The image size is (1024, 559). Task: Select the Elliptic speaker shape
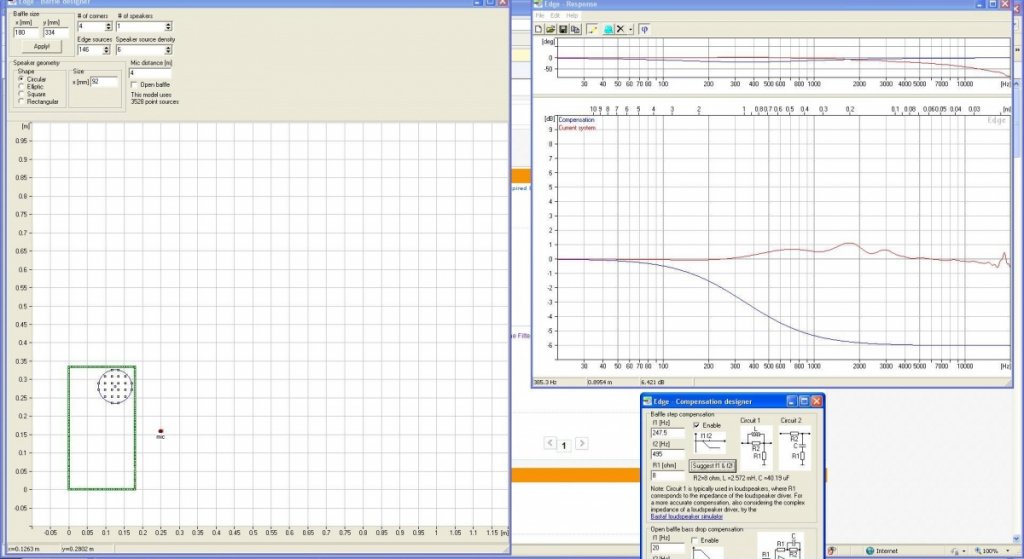coord(21,86)
